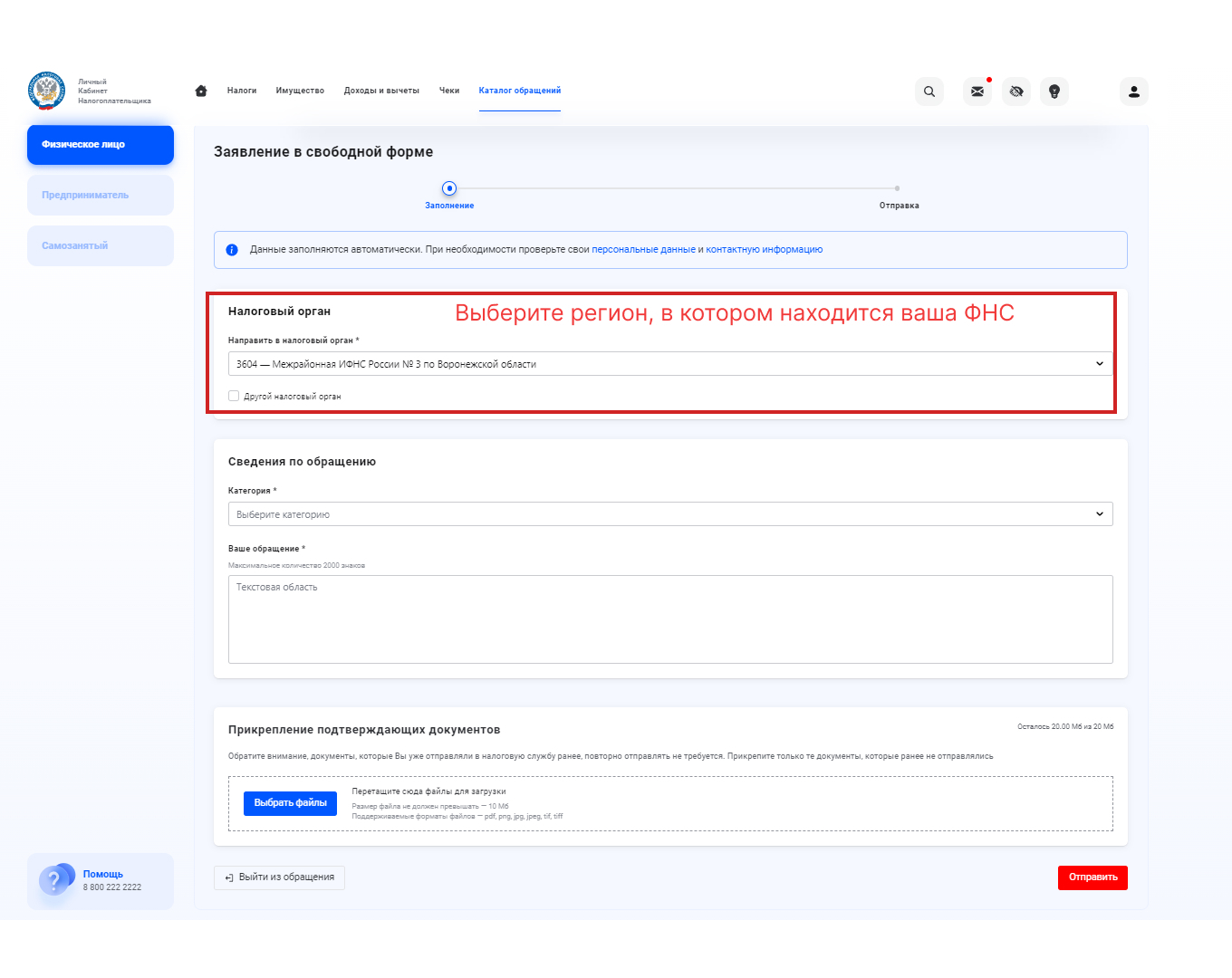The width and height of the screenshot is (1232, 978).
Task: Open the search magnifier icon
Action: tap(929, 91)
